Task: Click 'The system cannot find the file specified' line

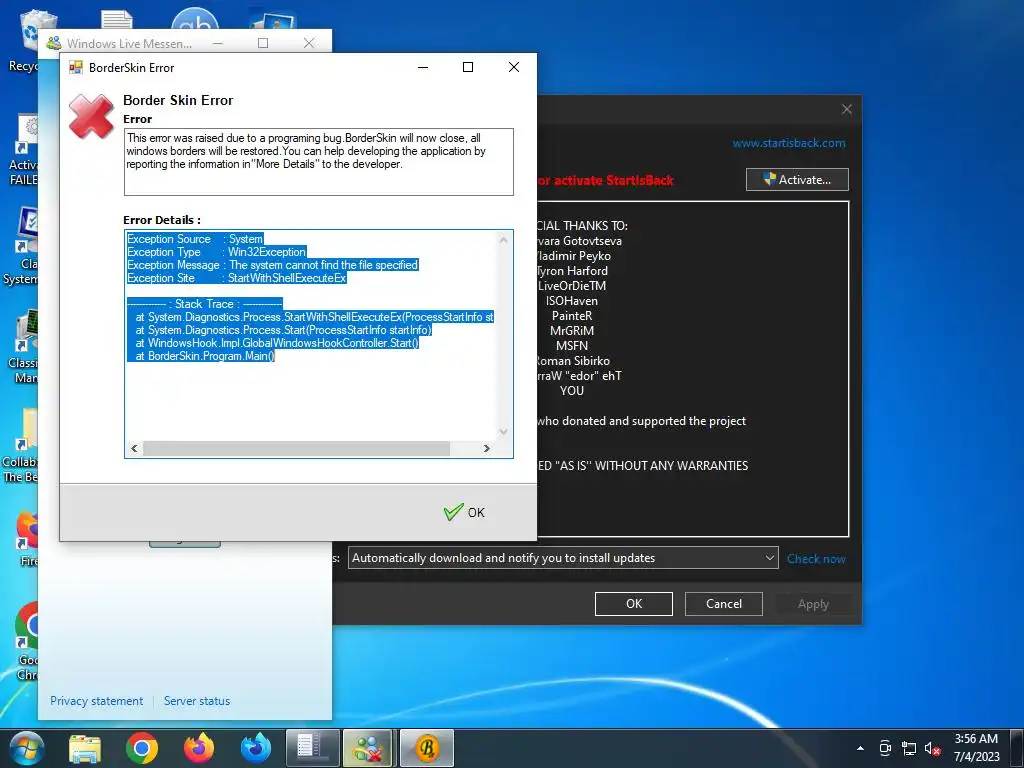Action: tap(272, 265)
